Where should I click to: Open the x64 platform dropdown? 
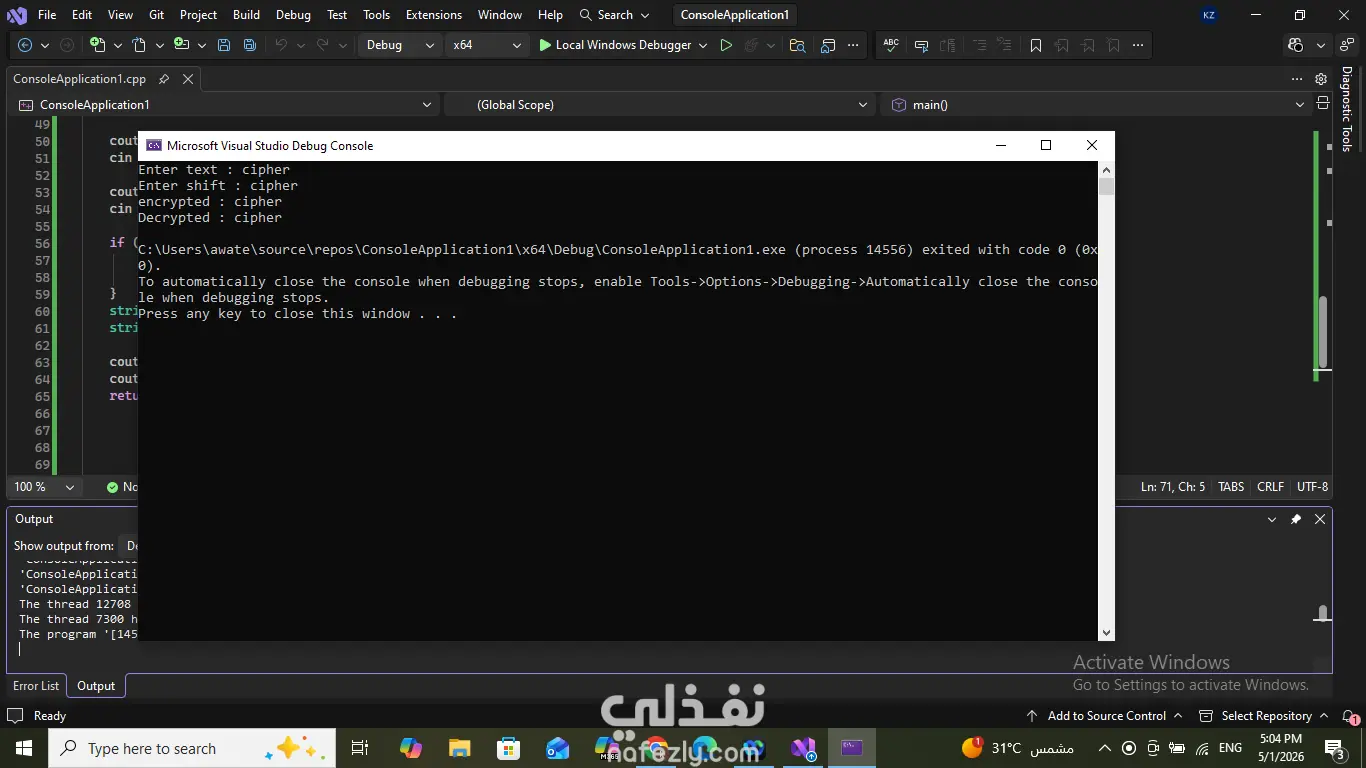(x=486, y=45)
